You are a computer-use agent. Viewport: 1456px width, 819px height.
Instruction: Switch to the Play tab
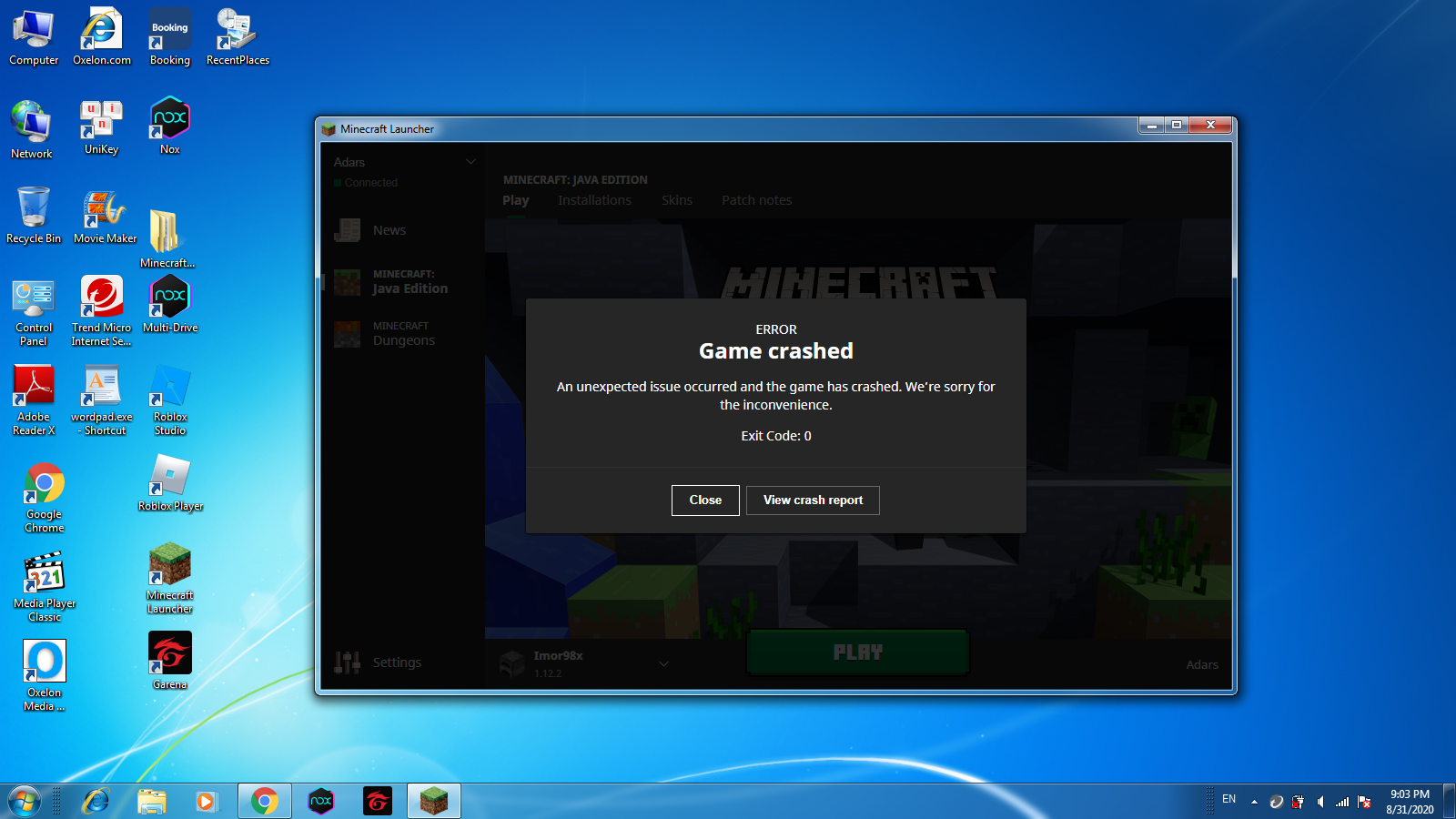515,200
